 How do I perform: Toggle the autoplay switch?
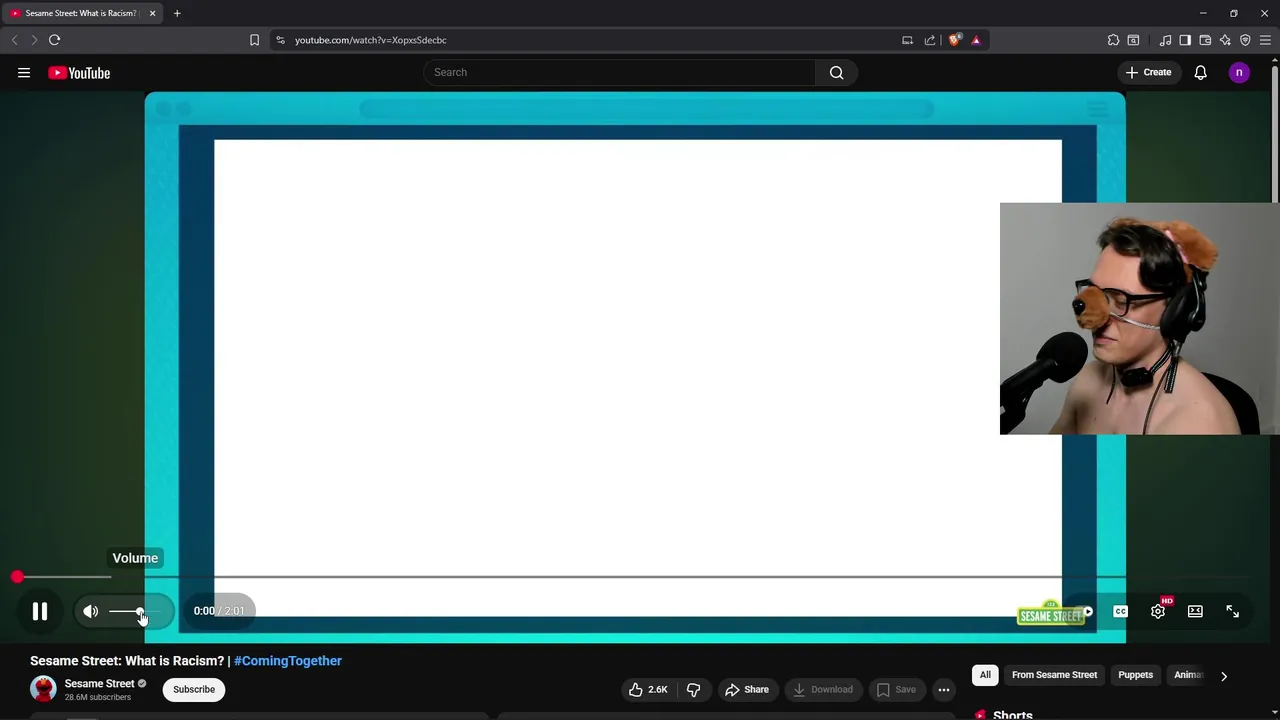1085,611
